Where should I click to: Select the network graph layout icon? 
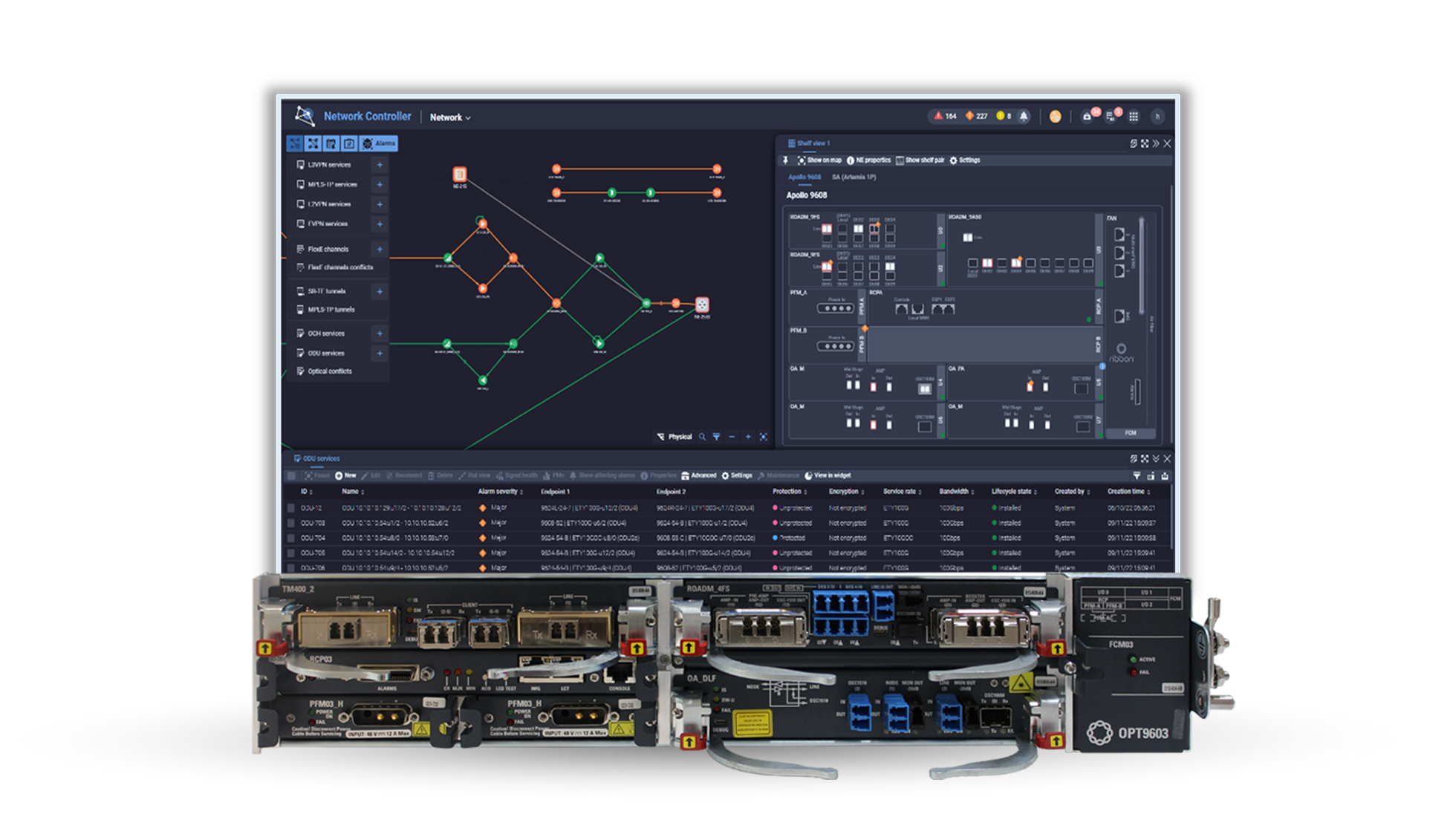point(313,143)
